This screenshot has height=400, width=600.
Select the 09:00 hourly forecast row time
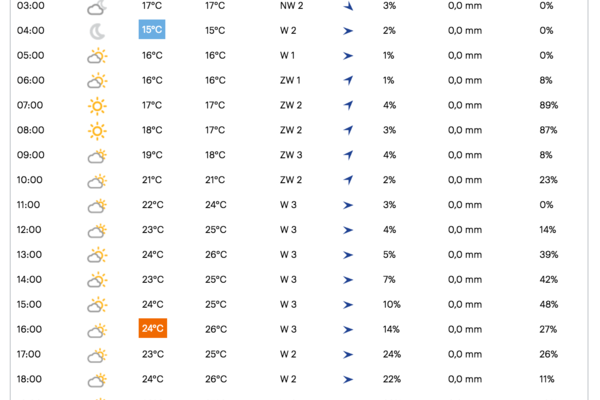point(31,155)
